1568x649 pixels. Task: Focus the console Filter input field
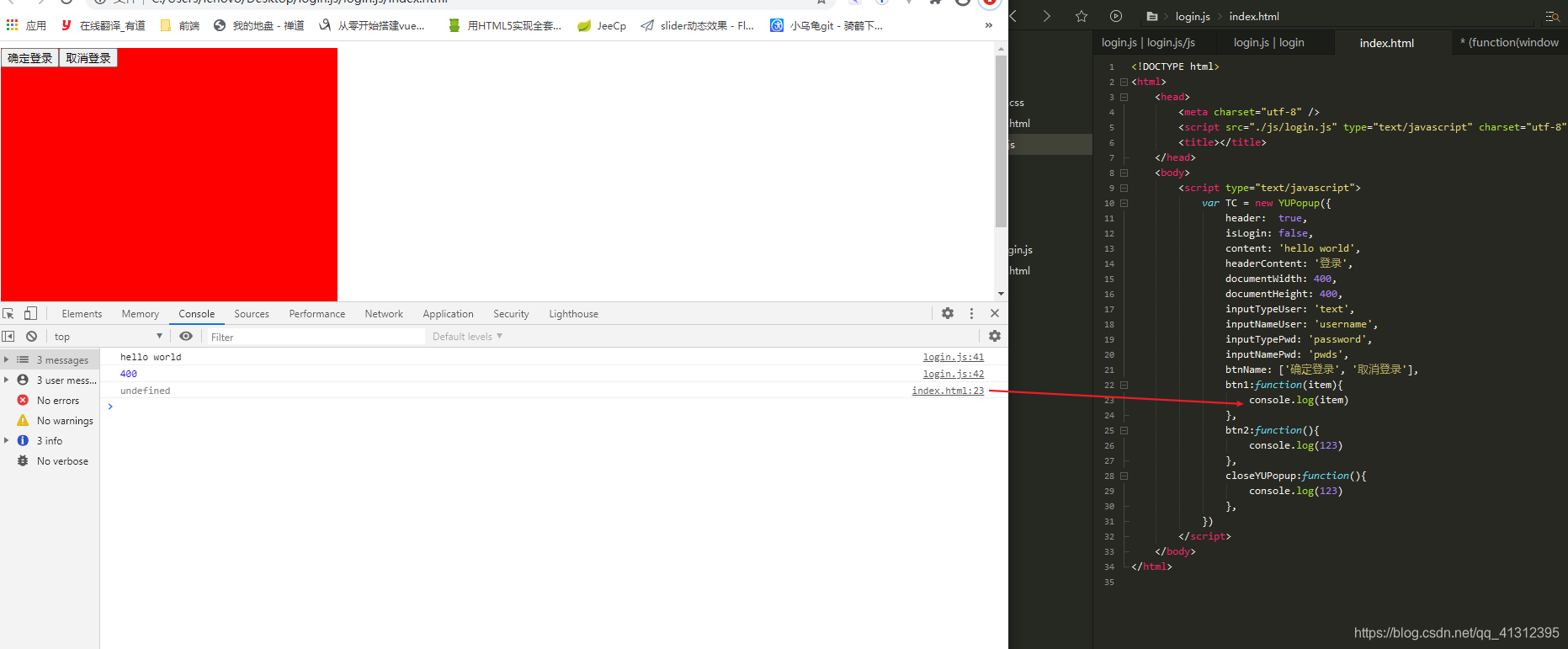(x=316, y=337)
